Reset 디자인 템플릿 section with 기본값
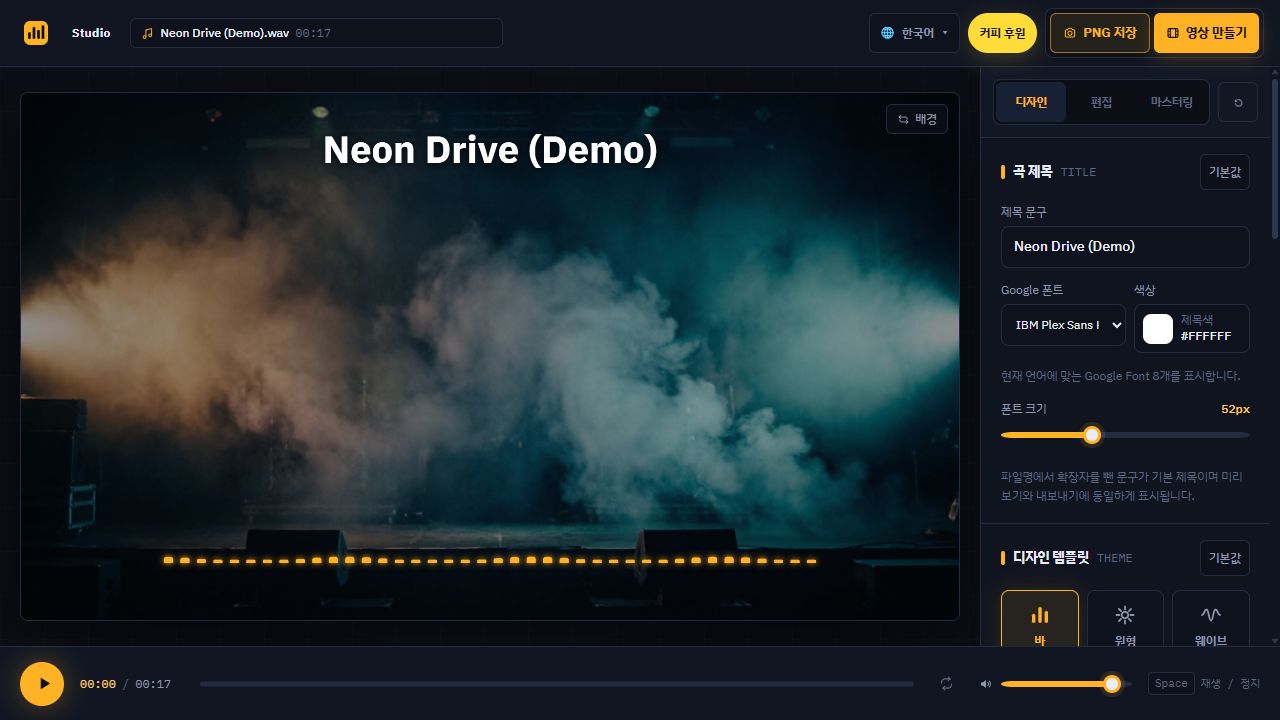Screen dimensions: 1280x720 coord(1225,558)
